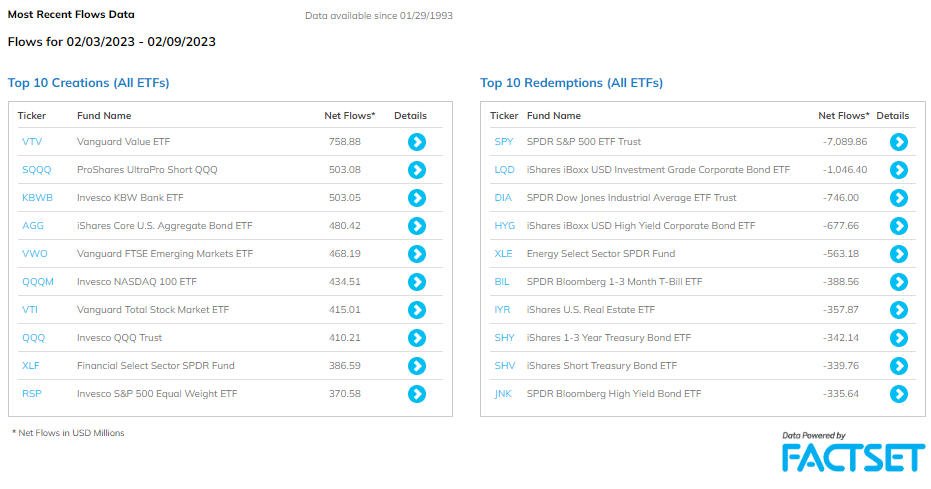Open the VWO ticker link
This screenshot has height=489, width=931.
pos(34,253)
